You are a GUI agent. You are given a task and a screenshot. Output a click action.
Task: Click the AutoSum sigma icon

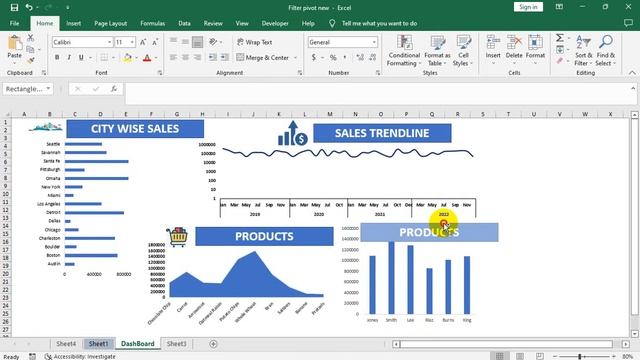click(x=560, y=38)
